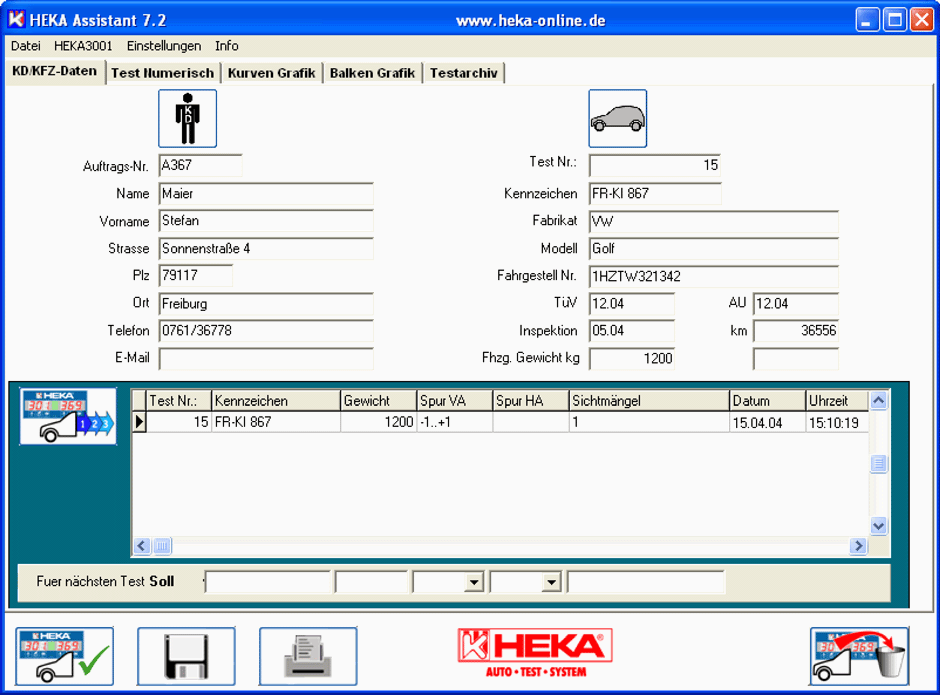This screenshot has height=695, width=940.
Task: Click the Datum column header
Action: [x=766, y=401]
